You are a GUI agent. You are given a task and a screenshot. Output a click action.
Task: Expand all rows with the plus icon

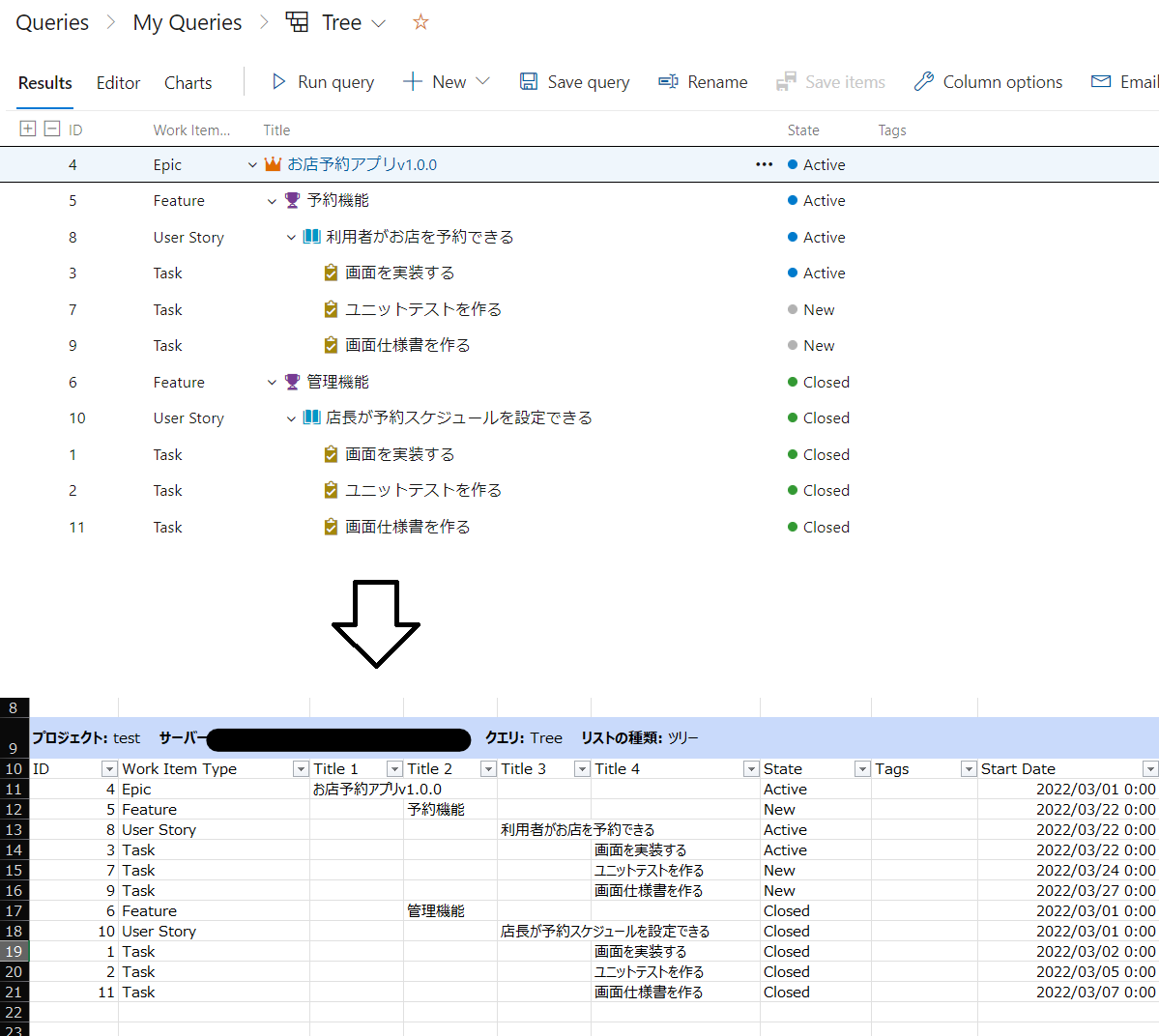click(x=27, y=128)
